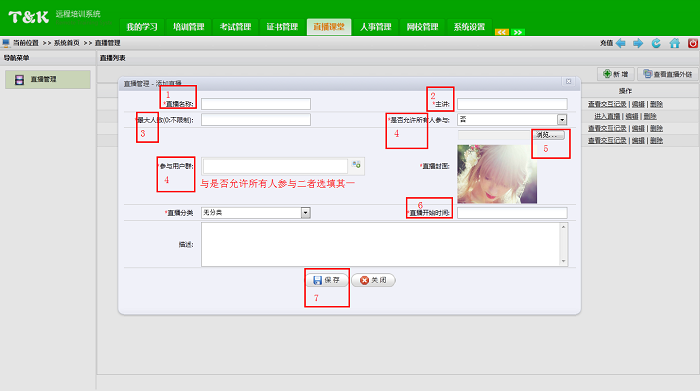This screenshot has width=700, height=391.
Task: Click 删除 link in the 进入直播 row
Action: [650, 116]
